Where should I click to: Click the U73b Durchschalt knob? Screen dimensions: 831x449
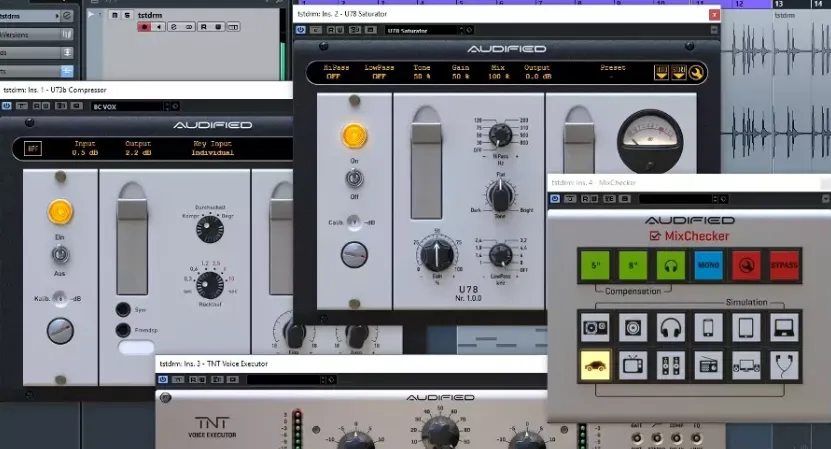pyautogui.click(x=210, y=229)
